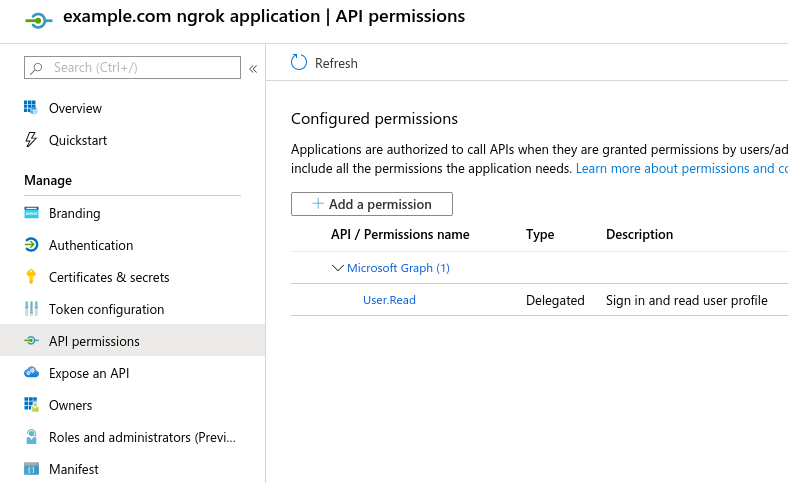Follow Learn more about permissions link
Screen dimensions: 788x483
point(680,168)
